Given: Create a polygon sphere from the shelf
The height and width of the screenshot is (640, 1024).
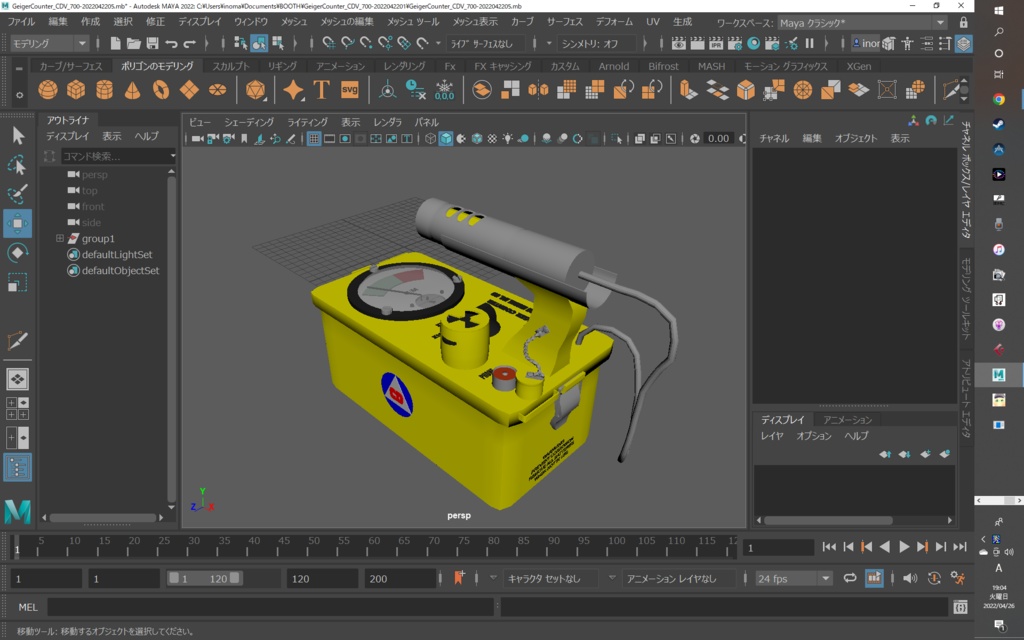Looking at the screenshot, I should click(x=46, y=89).
